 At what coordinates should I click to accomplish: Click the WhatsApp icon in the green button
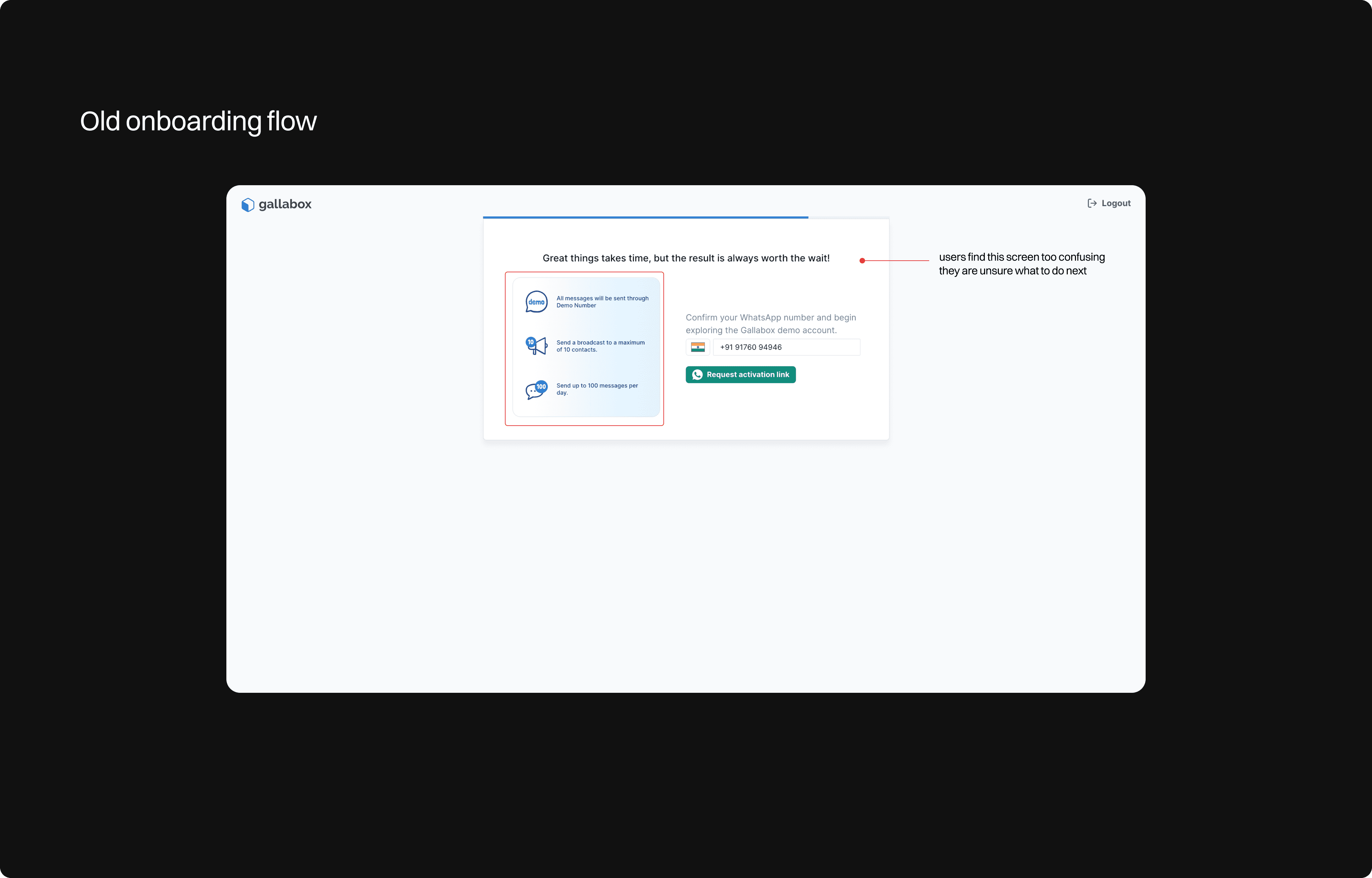click(697, 375)
